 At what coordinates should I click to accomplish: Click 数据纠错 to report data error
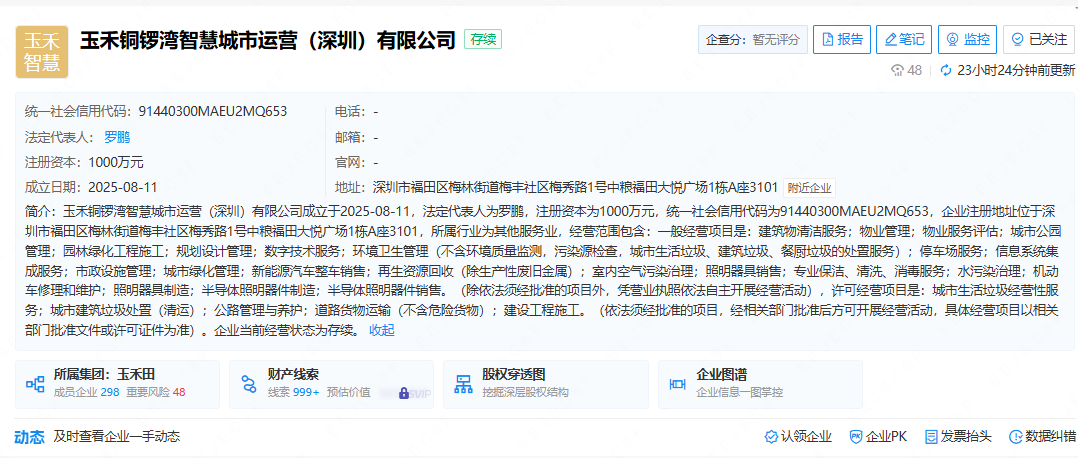coord(1042,436)
